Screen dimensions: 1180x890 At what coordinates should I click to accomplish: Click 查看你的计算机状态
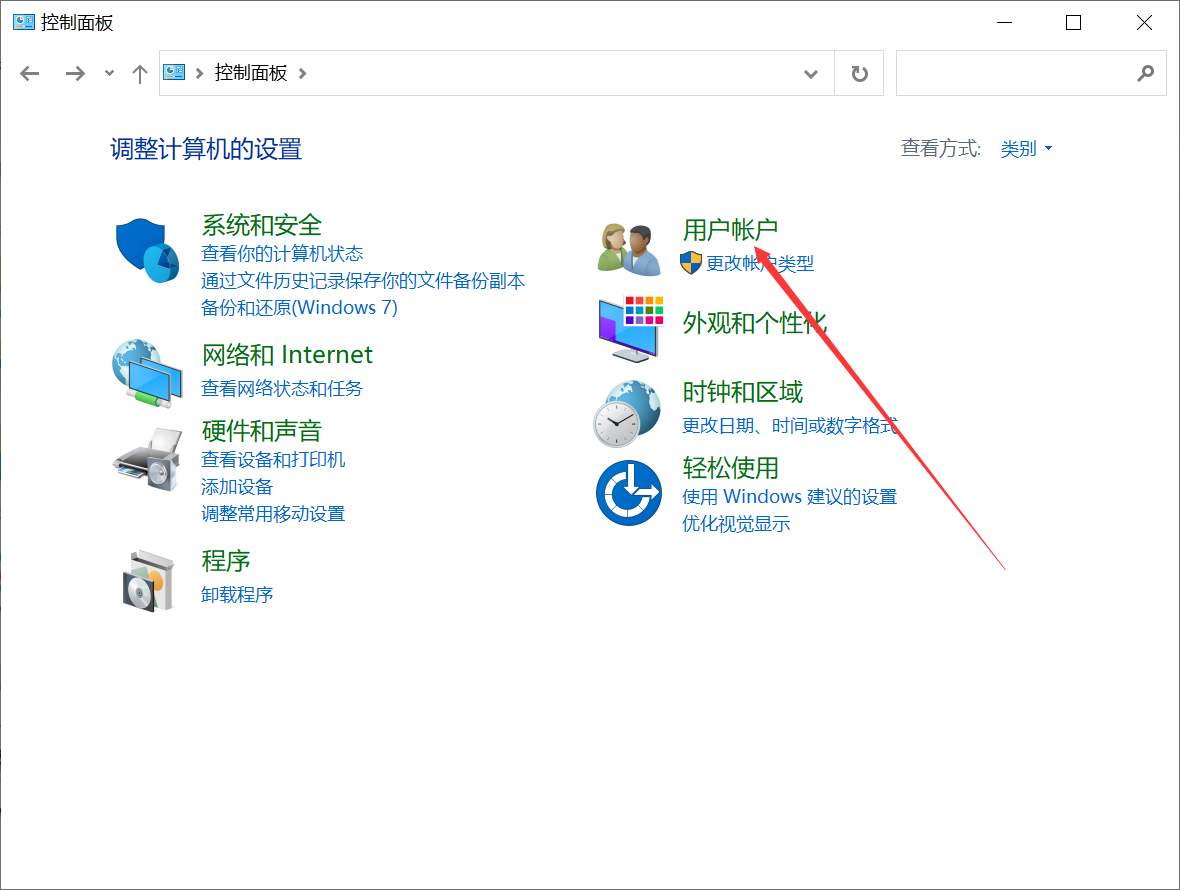point(281,254)
